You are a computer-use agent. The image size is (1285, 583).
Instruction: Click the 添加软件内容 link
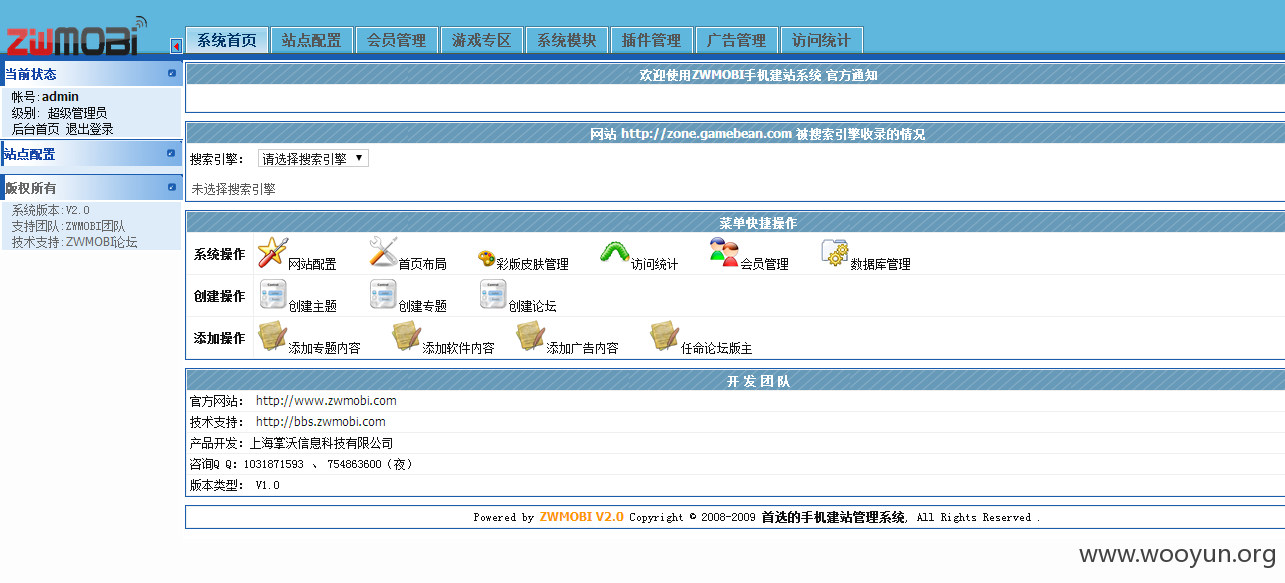click(458, 348)
